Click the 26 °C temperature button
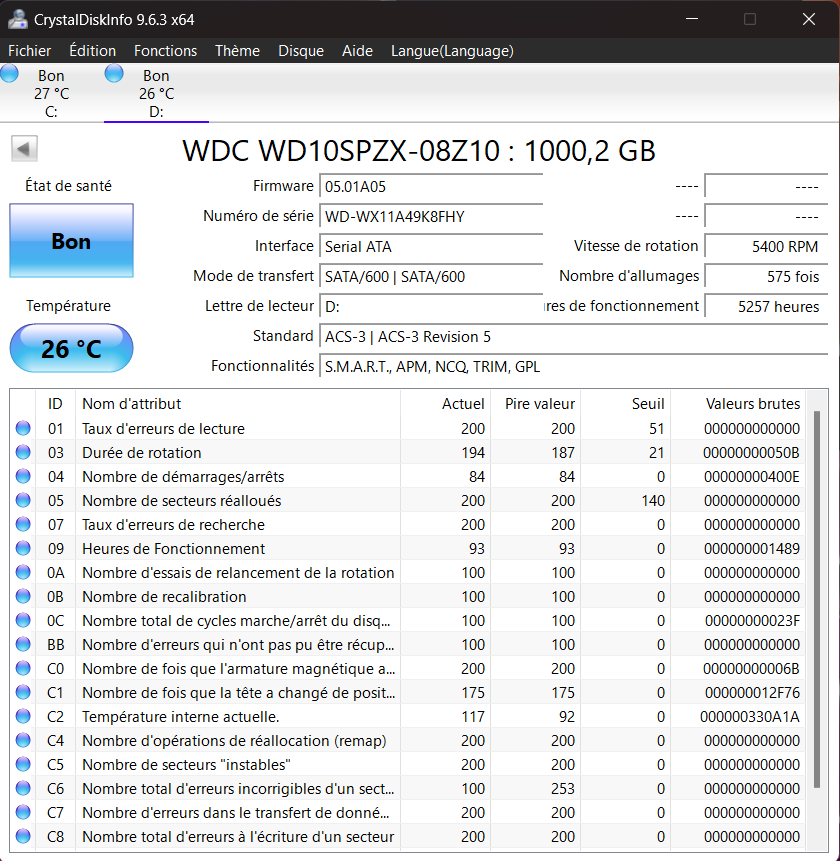840x861 pixels. [x=71, y=348]
